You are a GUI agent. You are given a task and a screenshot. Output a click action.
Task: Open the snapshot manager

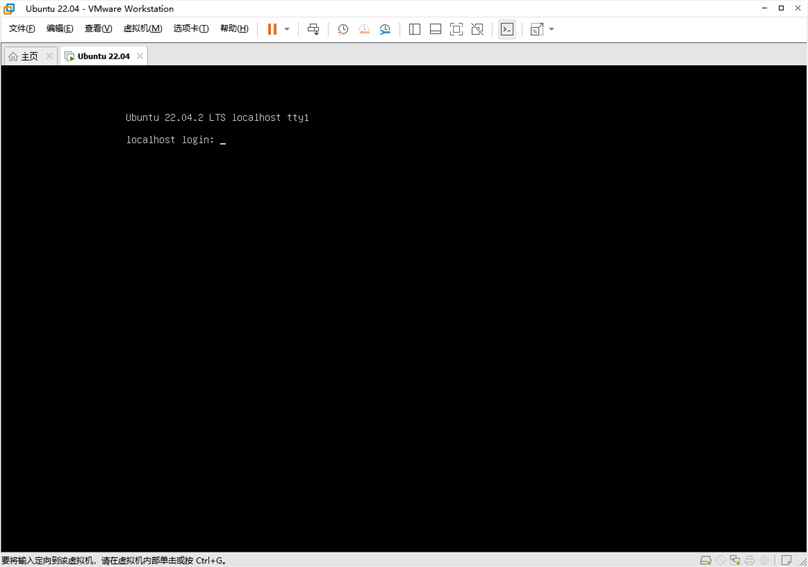click(x=385, y=29)
